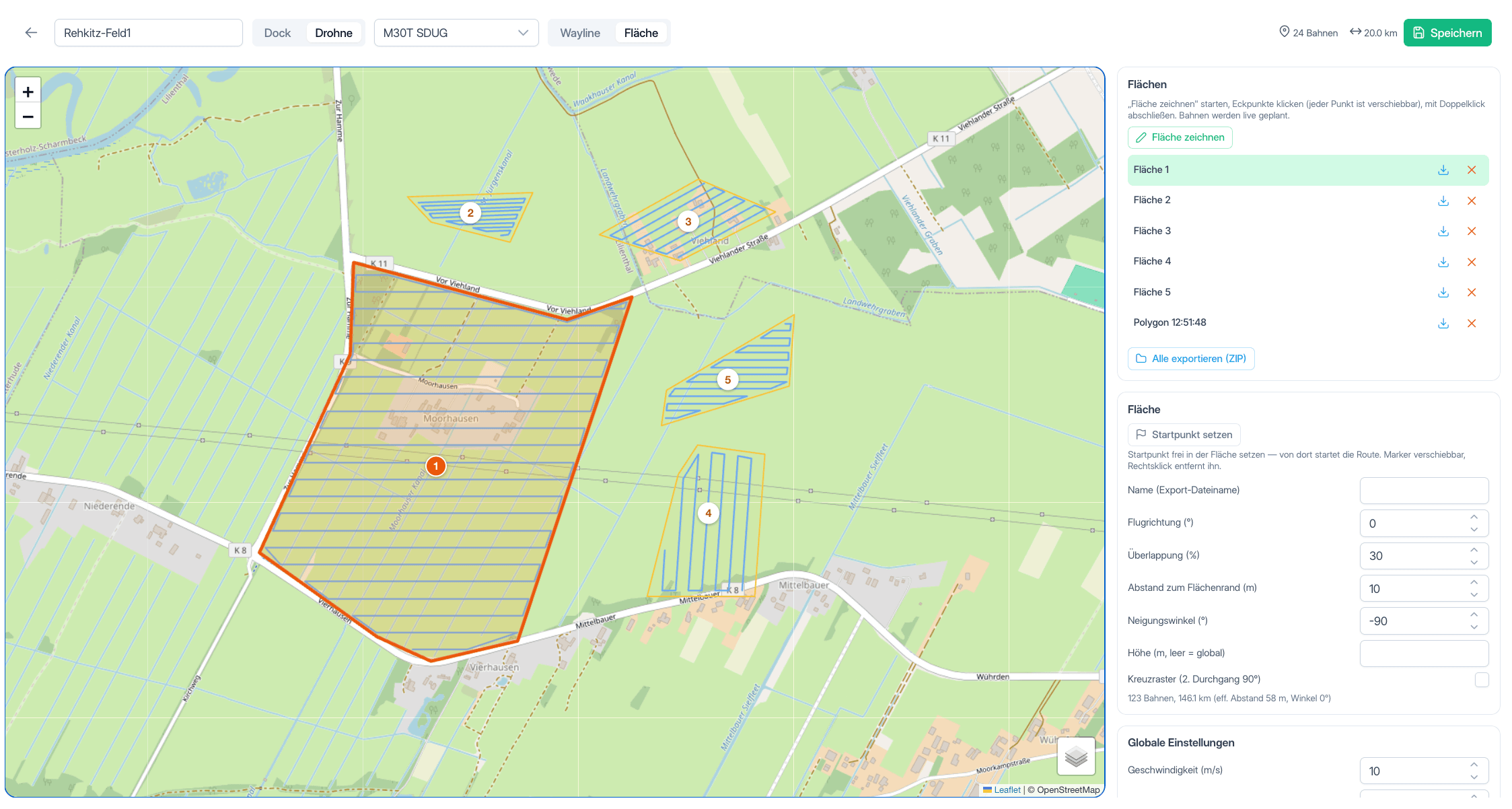1512x809 pixels.
Task: Download Fläche 2 export
Action: coord(1443,201)
